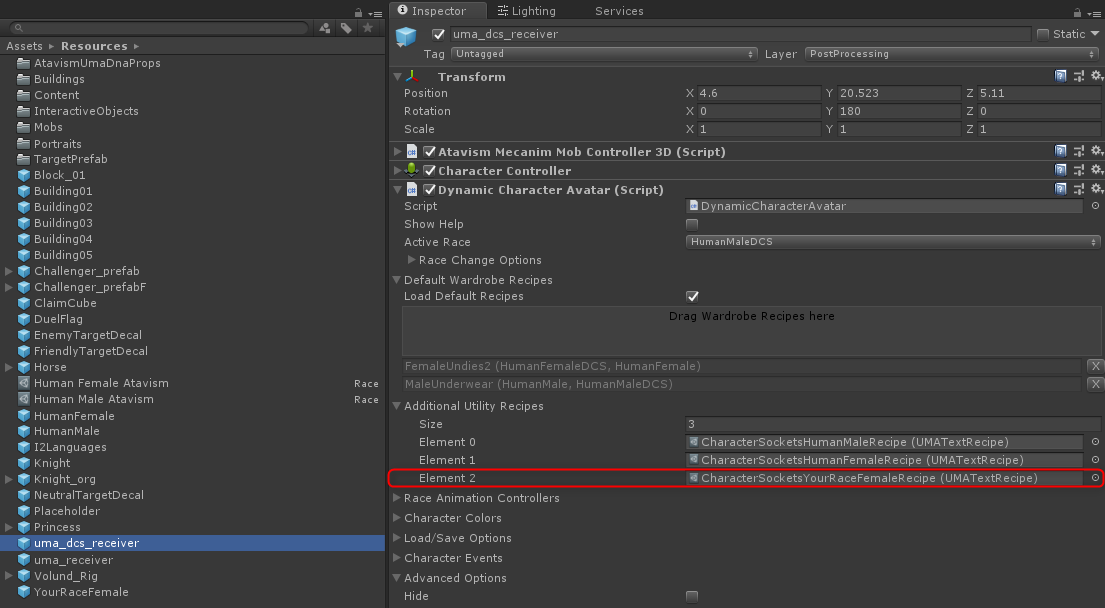This screenshot has height=608, width=1105.
Task: Remove the MaleUnderwear recipe with X button
Action: [1095, 384]
